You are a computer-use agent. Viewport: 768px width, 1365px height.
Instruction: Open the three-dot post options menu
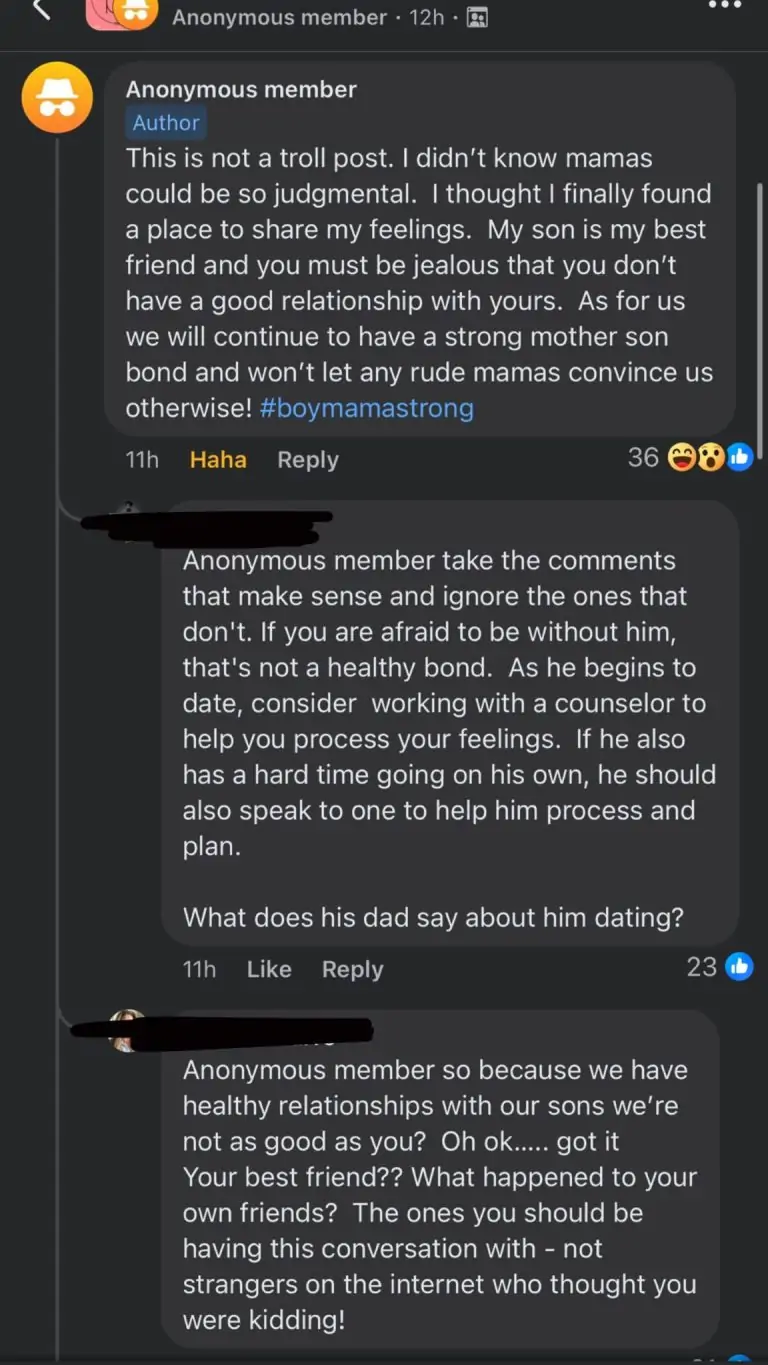724,6
